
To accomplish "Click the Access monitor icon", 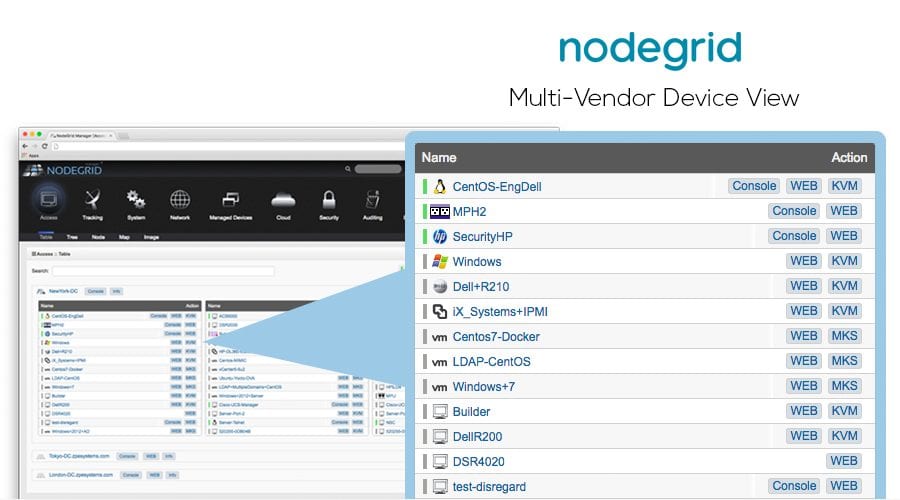I will pyautogui.click(x=49, y=200).
